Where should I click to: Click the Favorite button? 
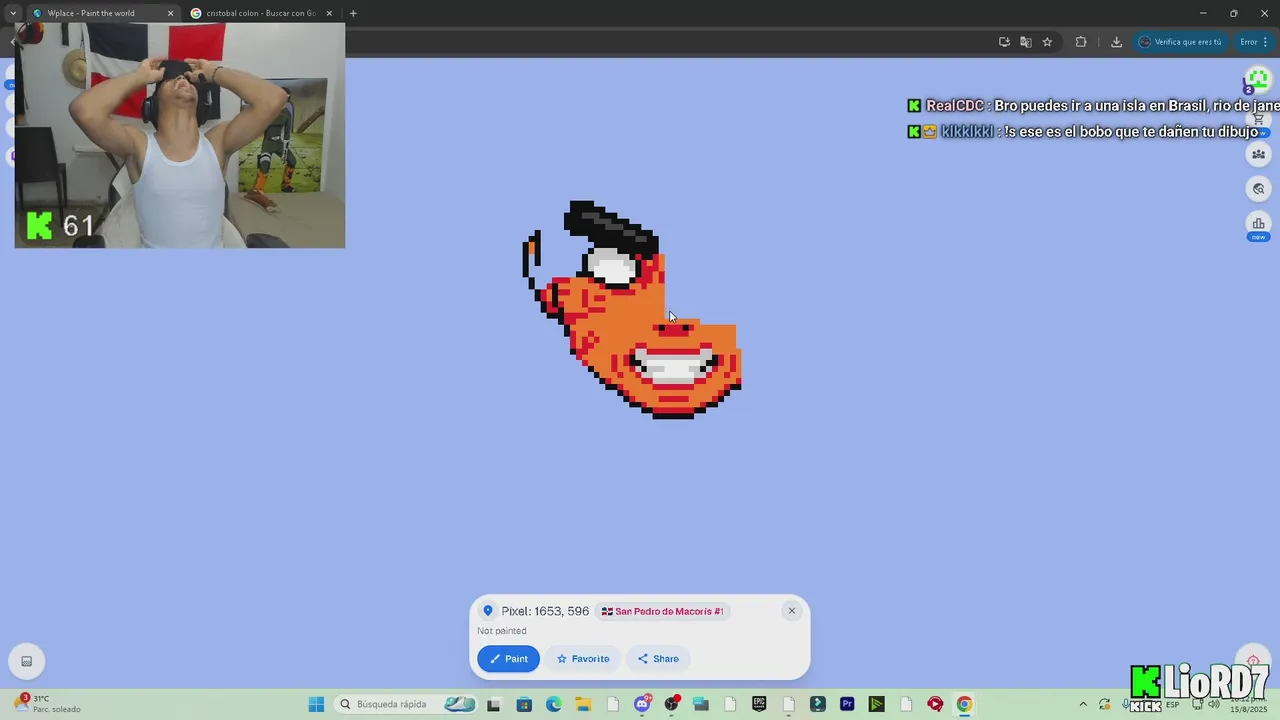click(583, 658)
